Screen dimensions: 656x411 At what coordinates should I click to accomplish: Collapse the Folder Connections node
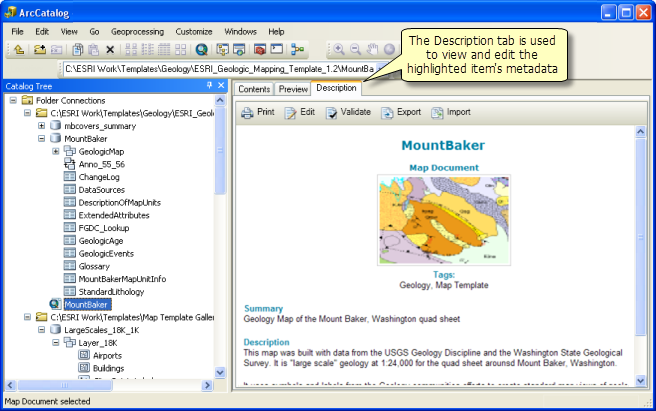tap(13, 100)
